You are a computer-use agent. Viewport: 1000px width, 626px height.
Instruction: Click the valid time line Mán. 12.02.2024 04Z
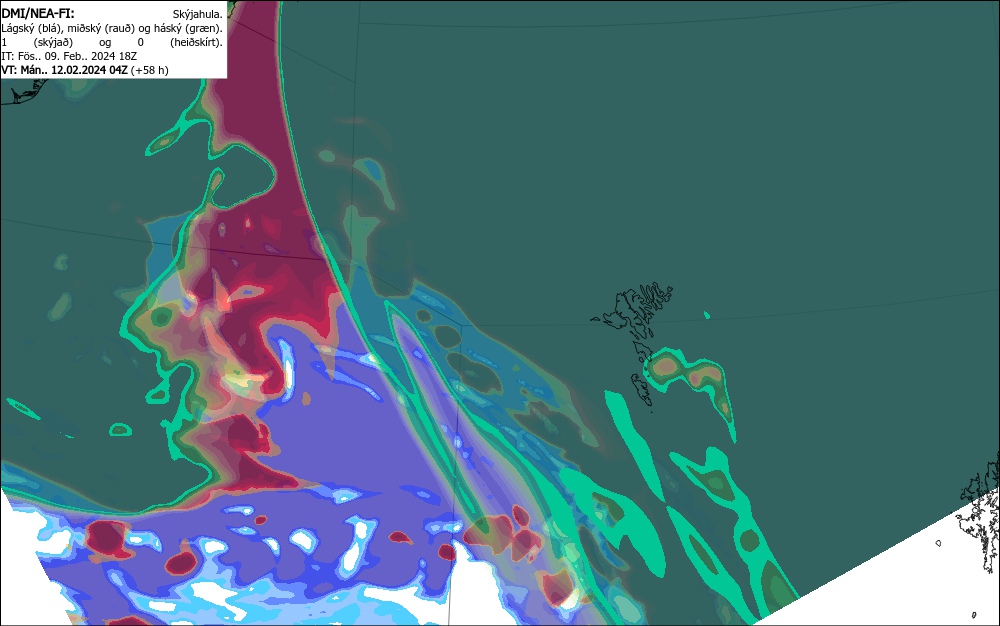(x=64, y=70)
